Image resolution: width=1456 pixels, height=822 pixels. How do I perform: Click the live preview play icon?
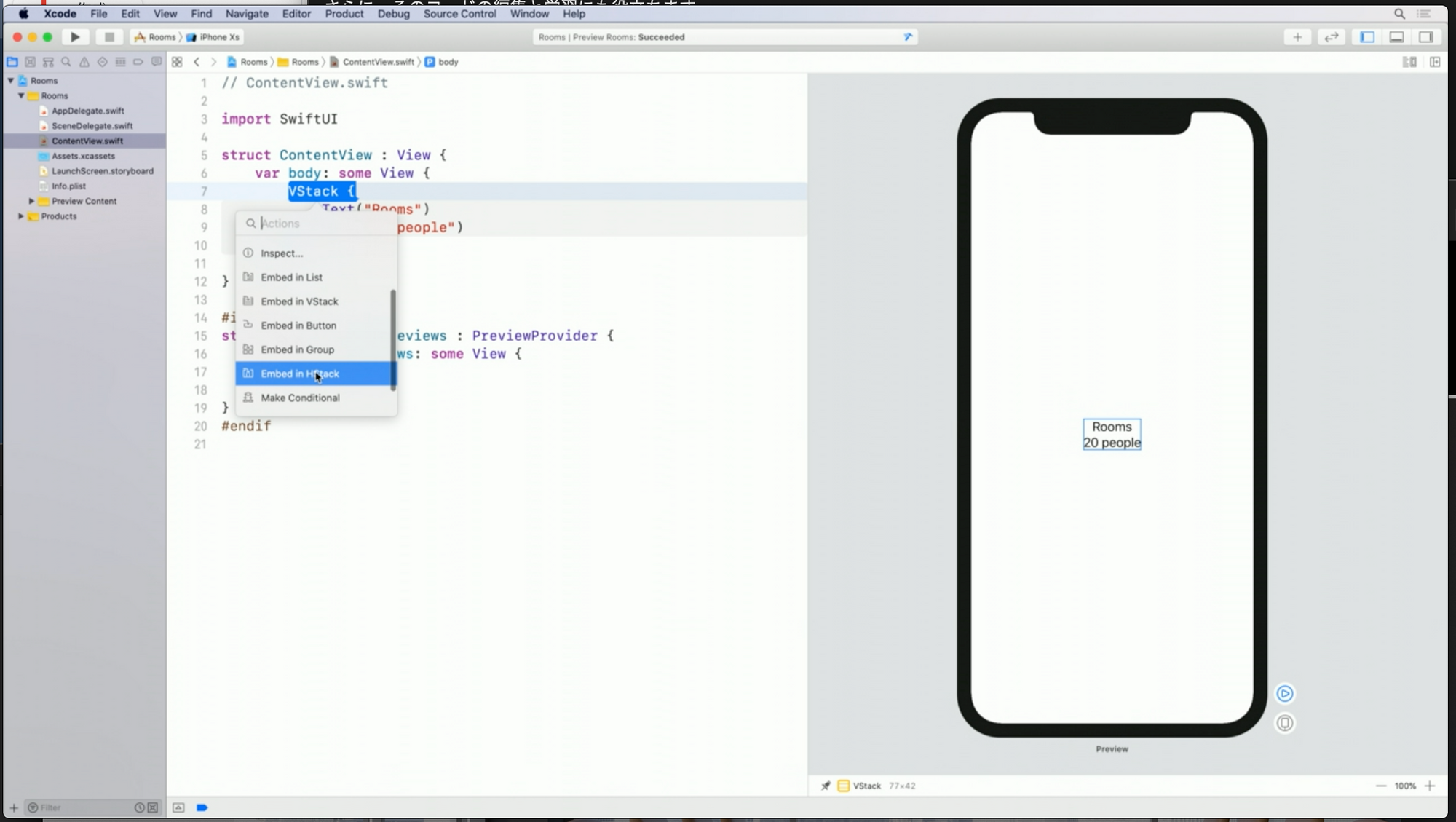pyautogui.click(x=1285, y=694)
